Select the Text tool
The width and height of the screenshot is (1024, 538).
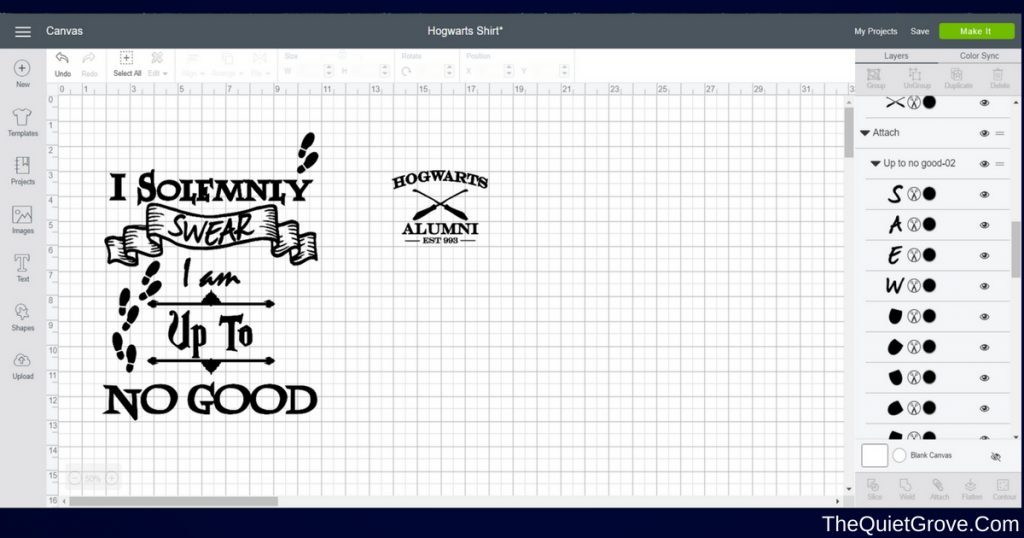(x=22, y=268)
